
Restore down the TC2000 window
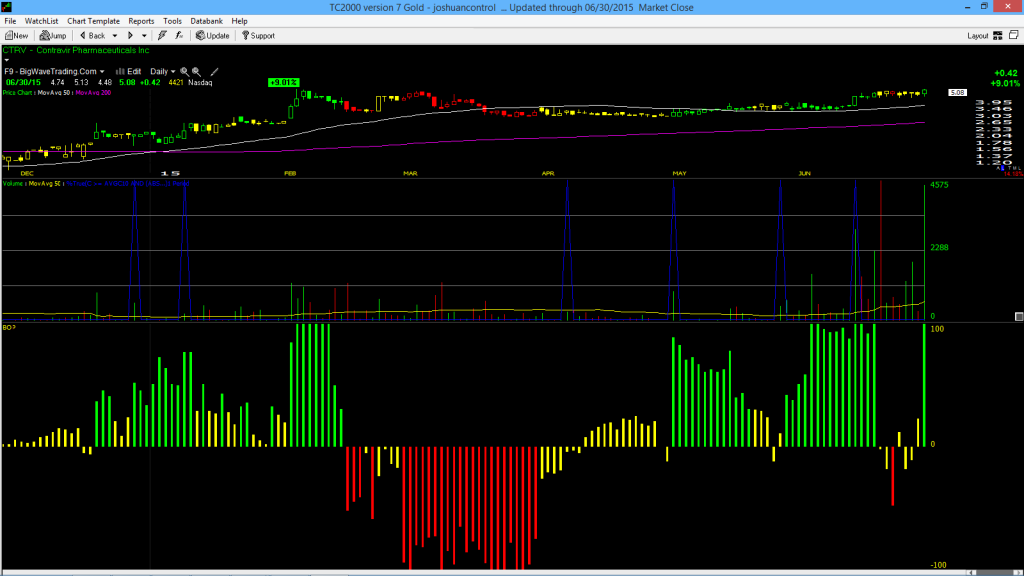click(984, 7)
